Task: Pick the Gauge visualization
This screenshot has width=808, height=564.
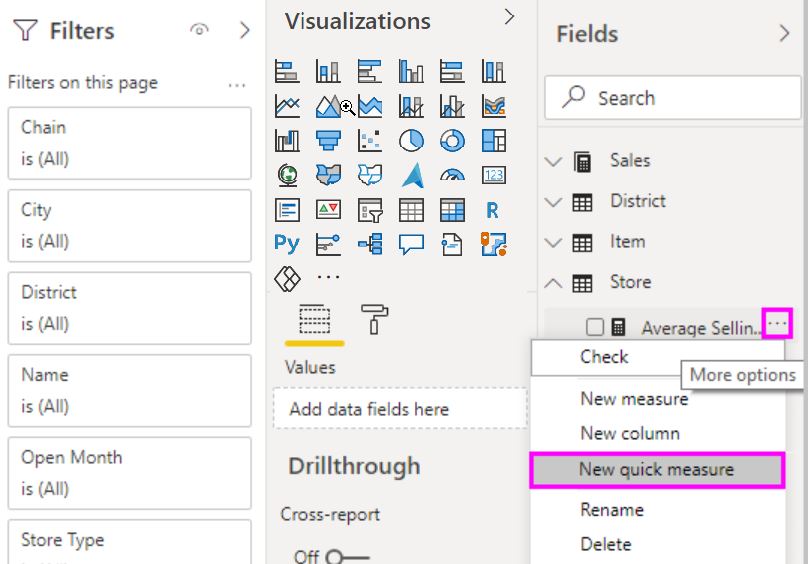Action: coord(452,175)
